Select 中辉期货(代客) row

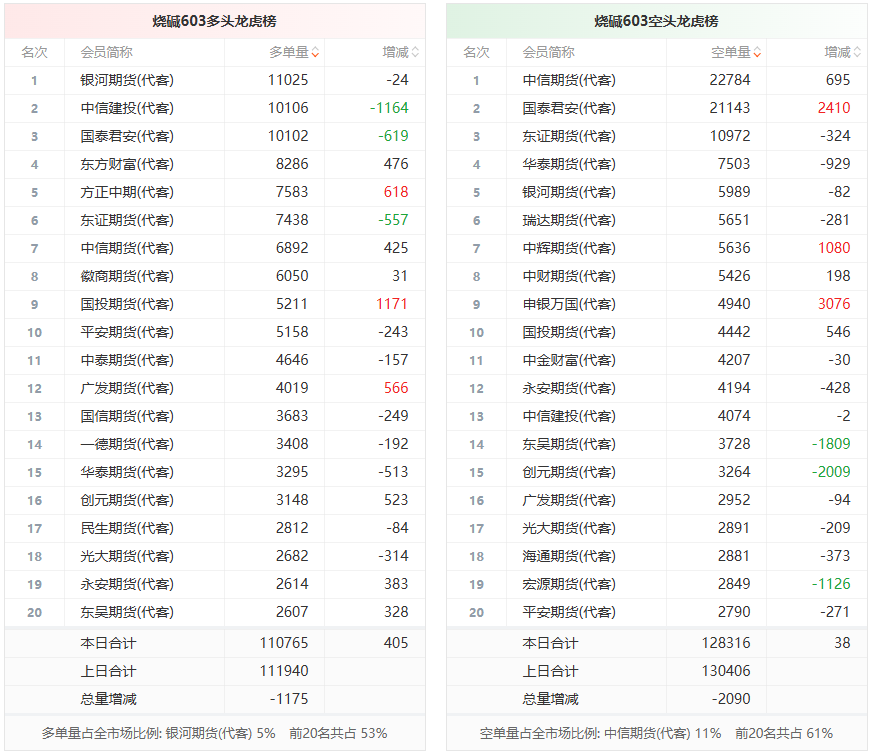[657, 248]
